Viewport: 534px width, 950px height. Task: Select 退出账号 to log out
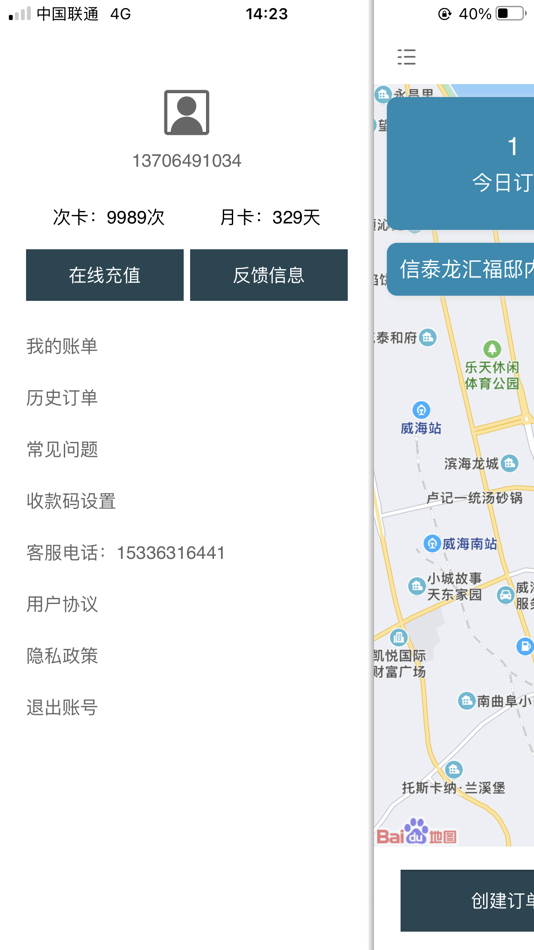(62, 707)
